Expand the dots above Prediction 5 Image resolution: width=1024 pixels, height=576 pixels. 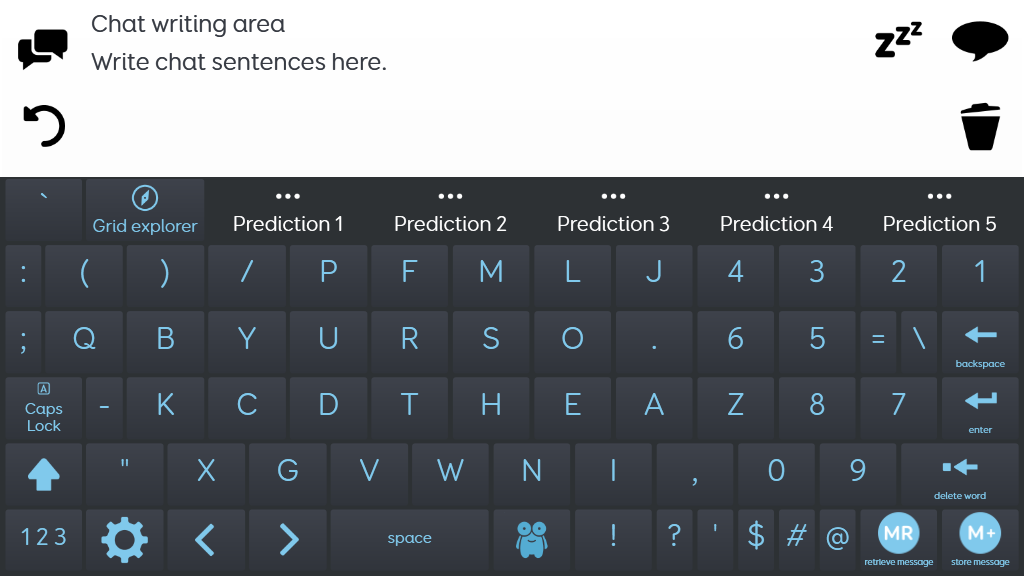pos(939,196)
